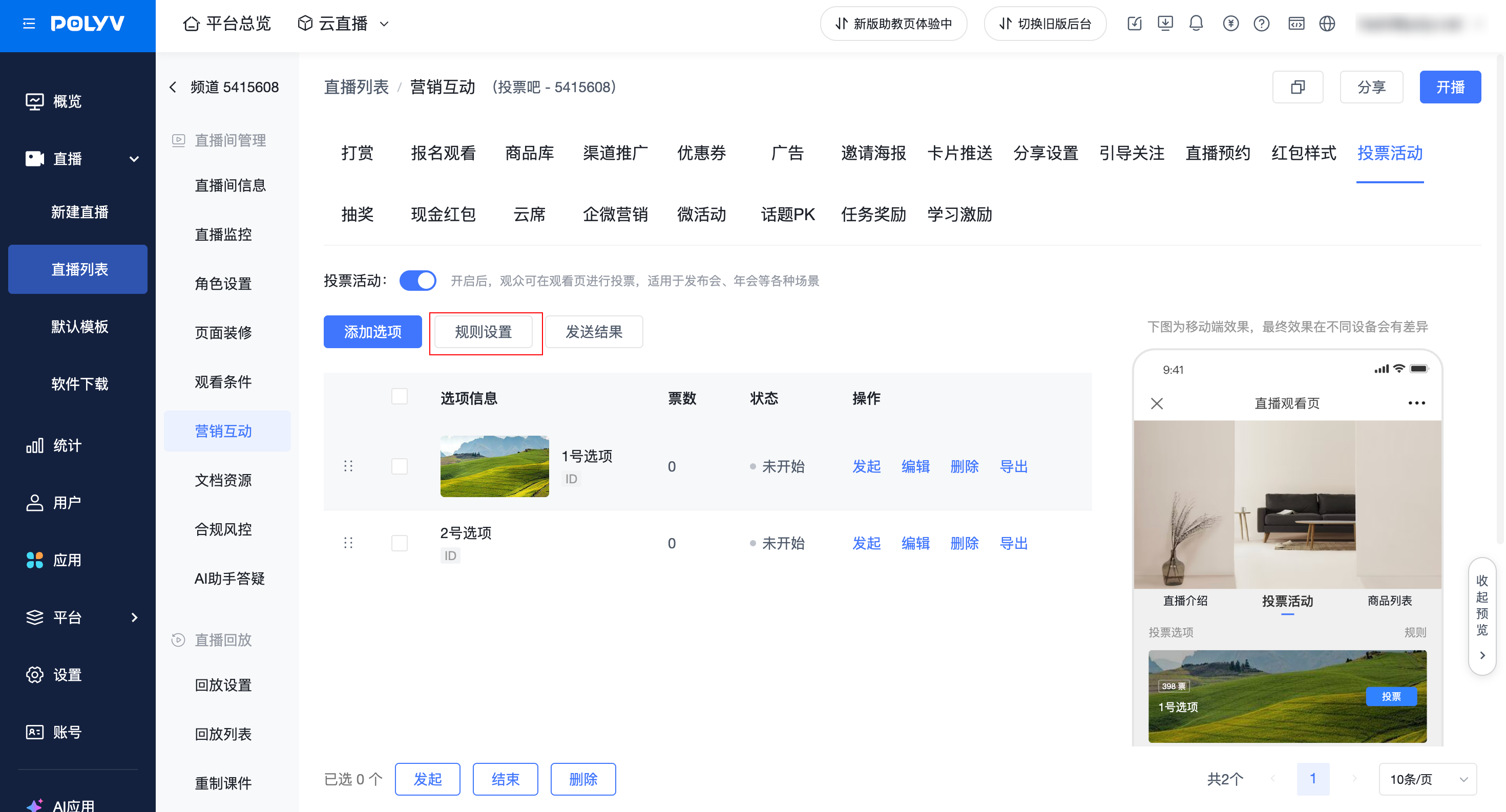
Task: Open the feedback edit icon in header
Action: click(1134, 24)
